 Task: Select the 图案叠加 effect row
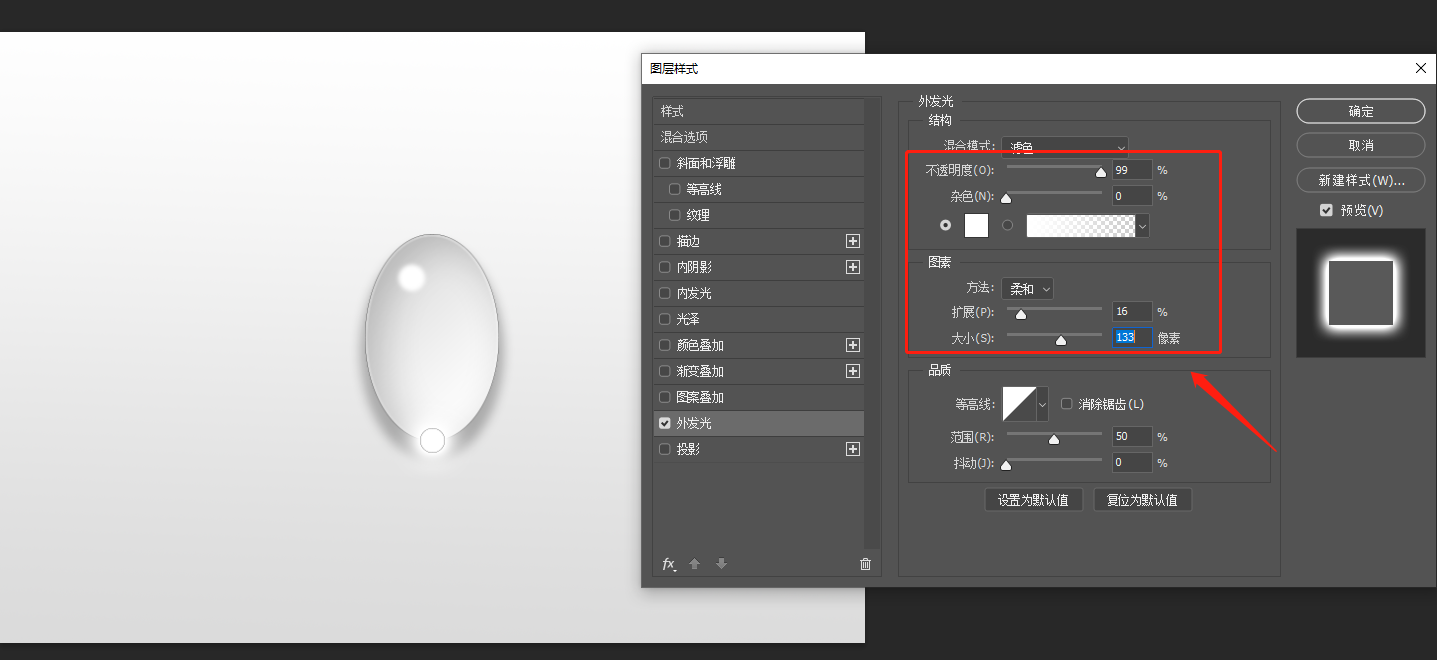758,397
